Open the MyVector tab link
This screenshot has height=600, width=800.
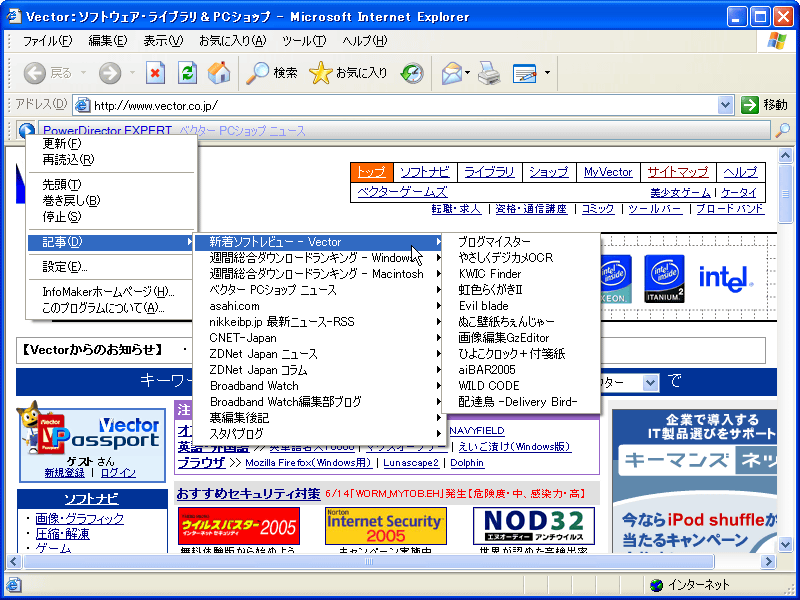[608, 172]
